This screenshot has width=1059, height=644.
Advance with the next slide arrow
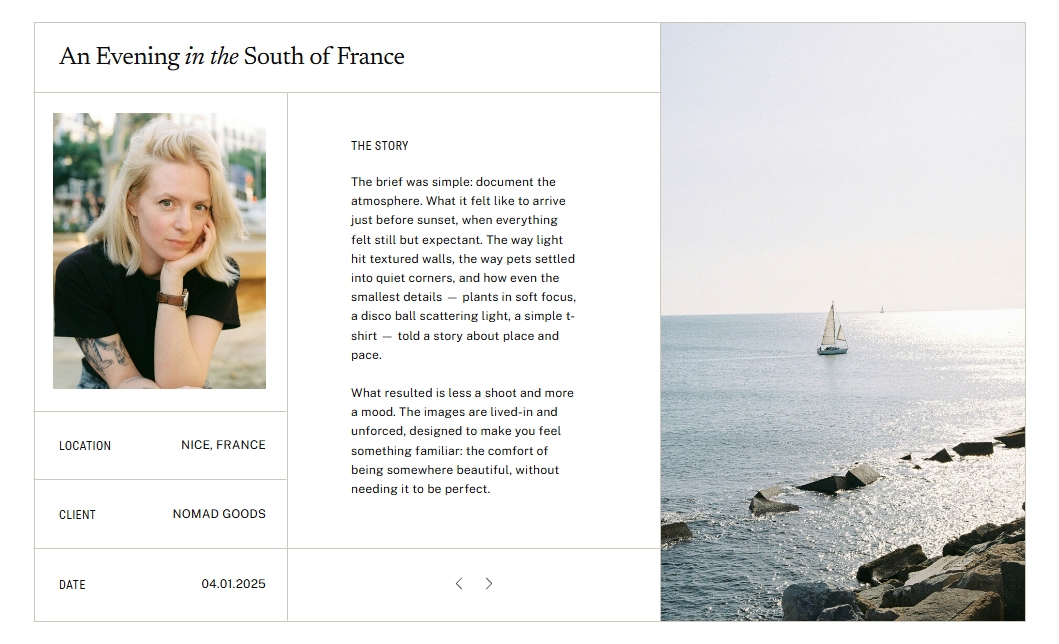(x=488, y=583)
